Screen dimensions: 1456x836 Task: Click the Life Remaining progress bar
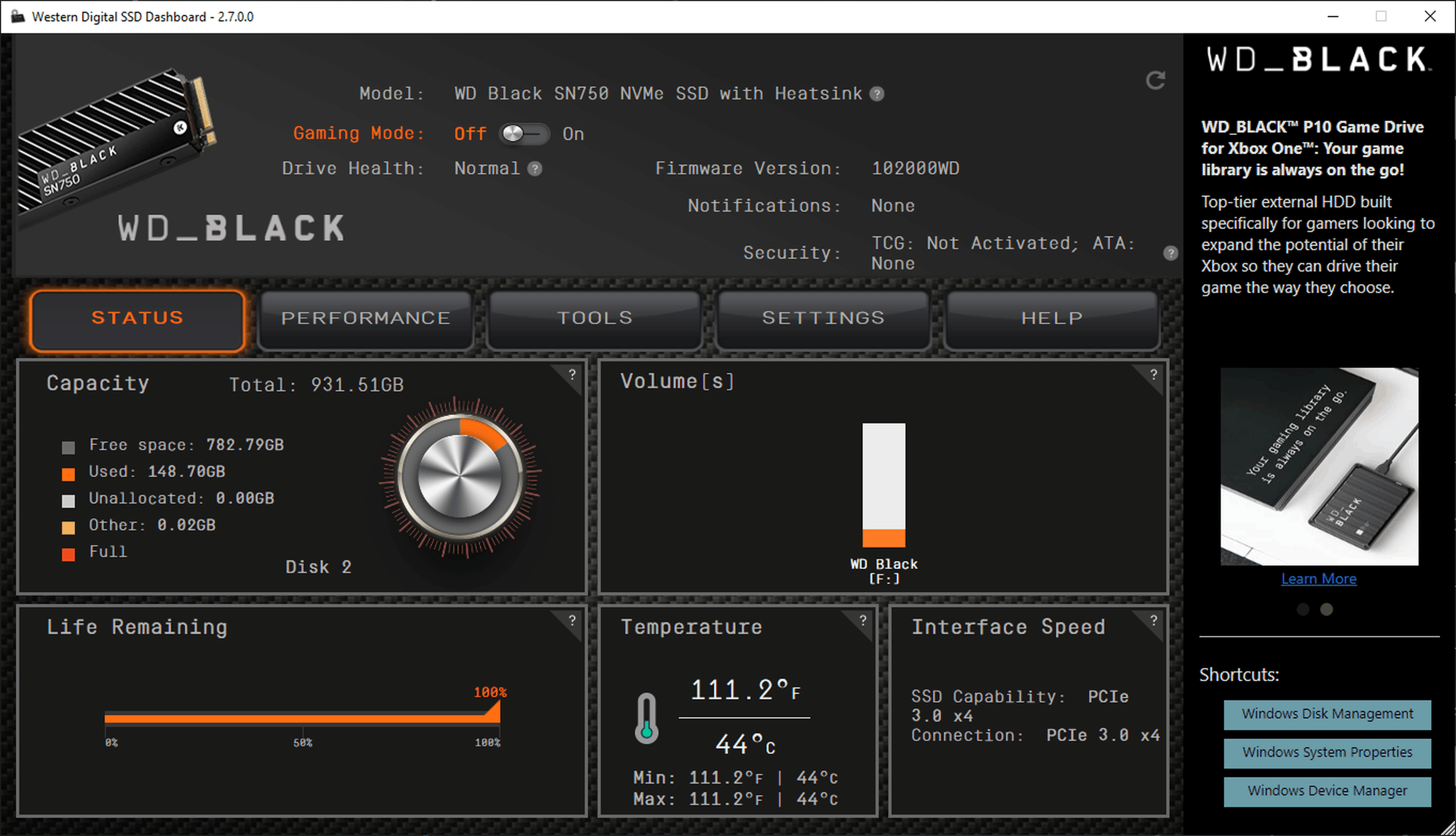[303, 718]
